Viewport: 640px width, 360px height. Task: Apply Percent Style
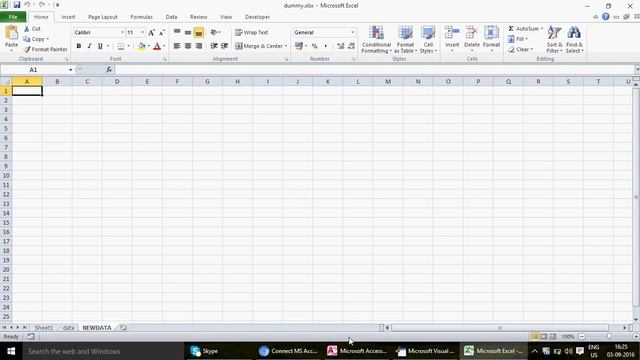[x=315, y=46]
